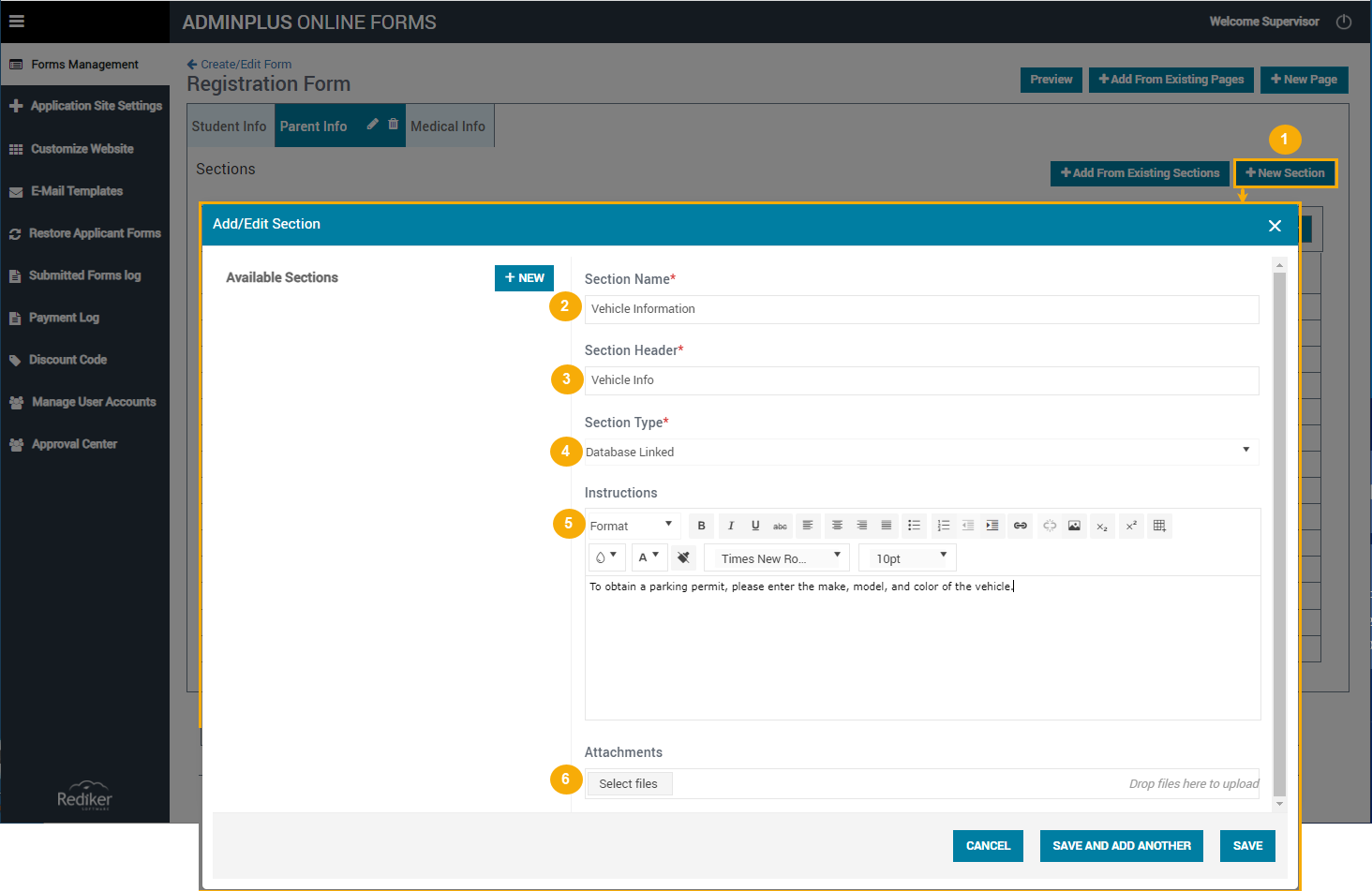Insert a table in the instructions
This screenshot has height=891, width=1372.
coord(1159,526)
